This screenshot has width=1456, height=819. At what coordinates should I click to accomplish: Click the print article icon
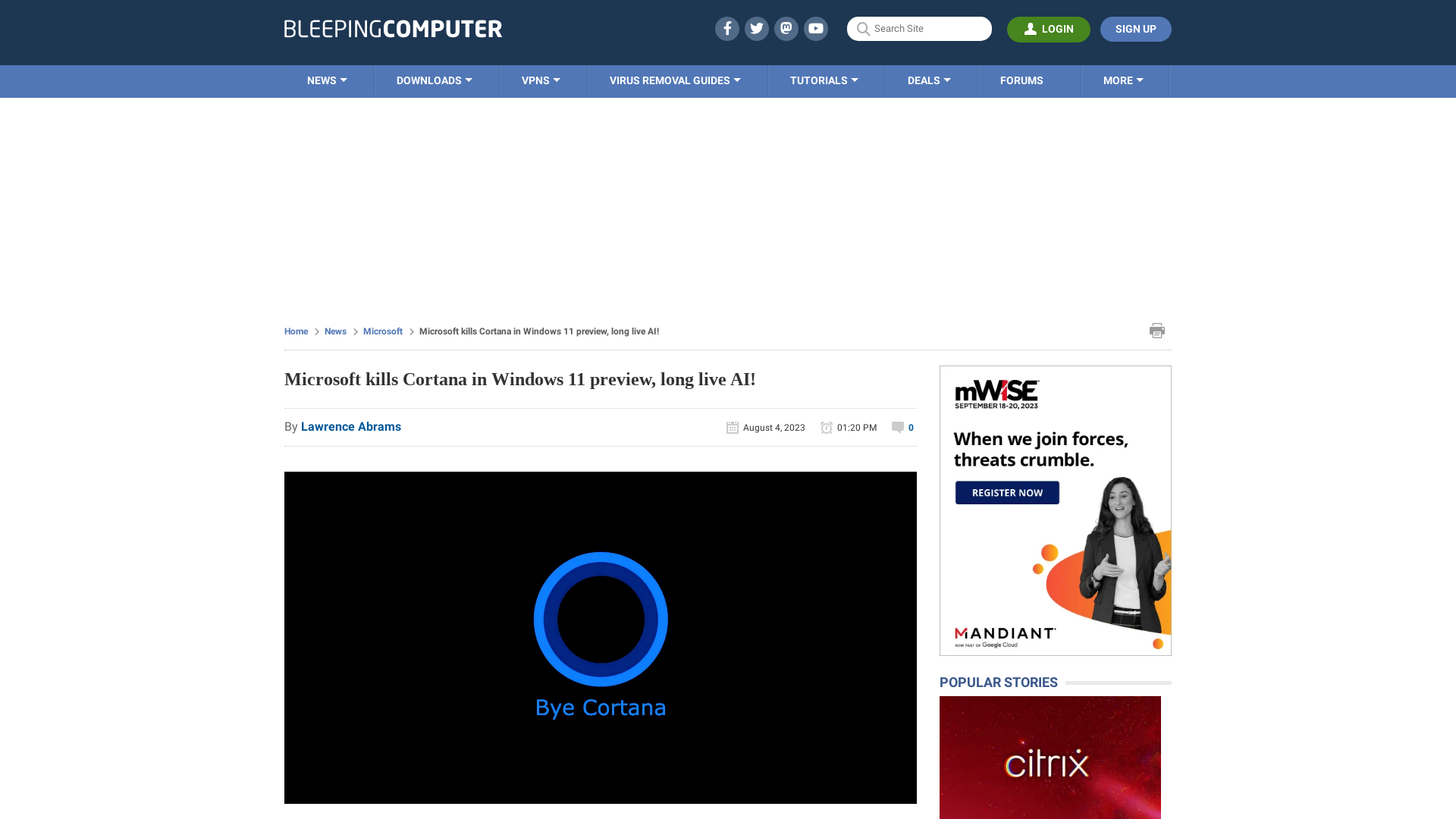(x=1157, y=330)
